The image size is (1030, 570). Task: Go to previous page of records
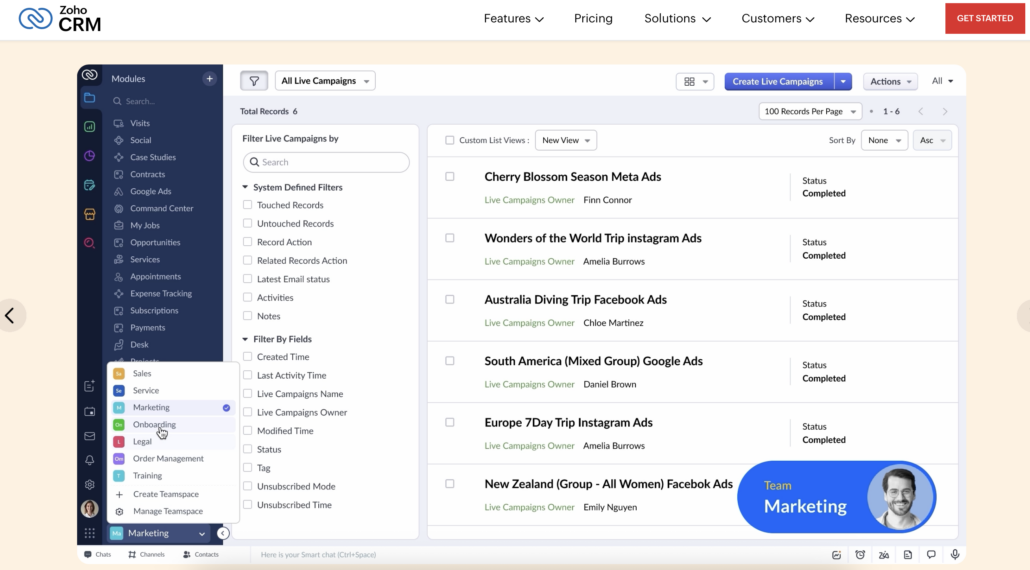coord(921,112)
